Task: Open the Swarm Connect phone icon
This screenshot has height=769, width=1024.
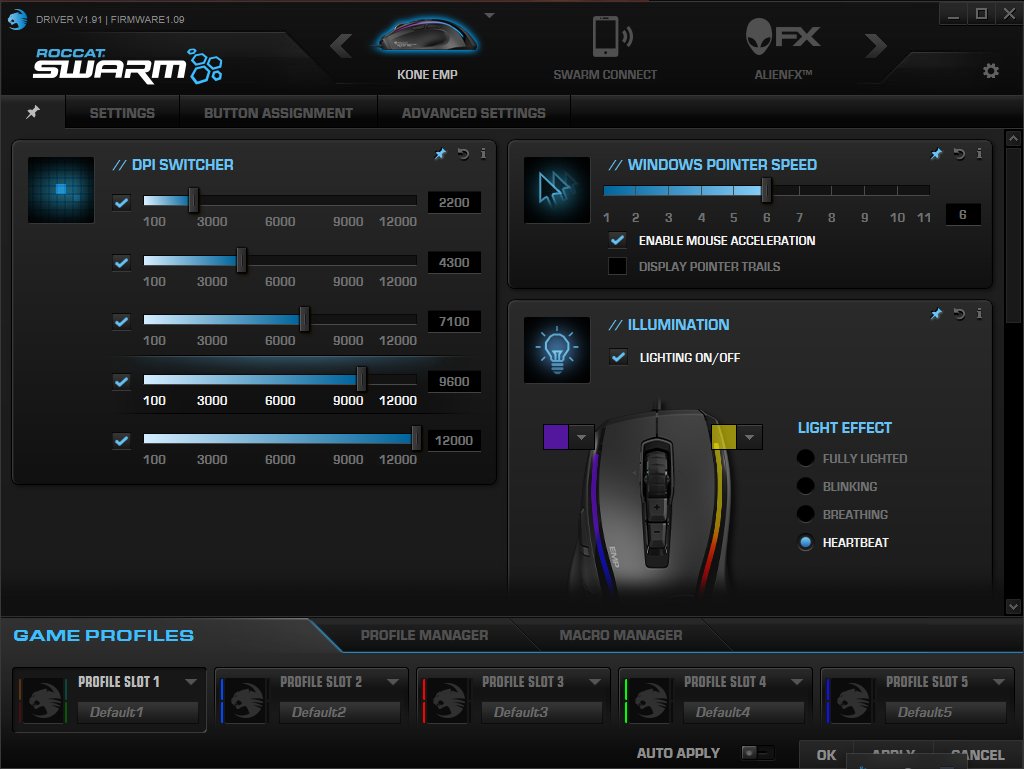Action: point(604,38)
